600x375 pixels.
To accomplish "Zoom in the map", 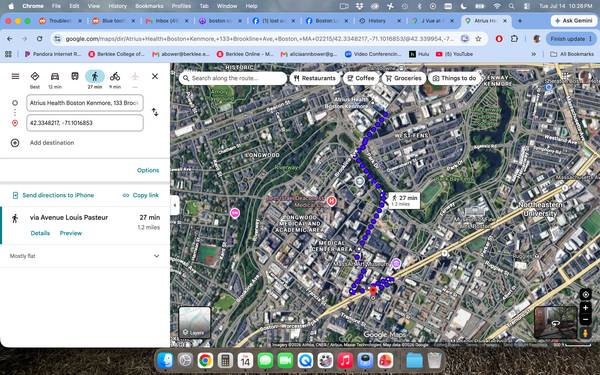I will (585, 308).
